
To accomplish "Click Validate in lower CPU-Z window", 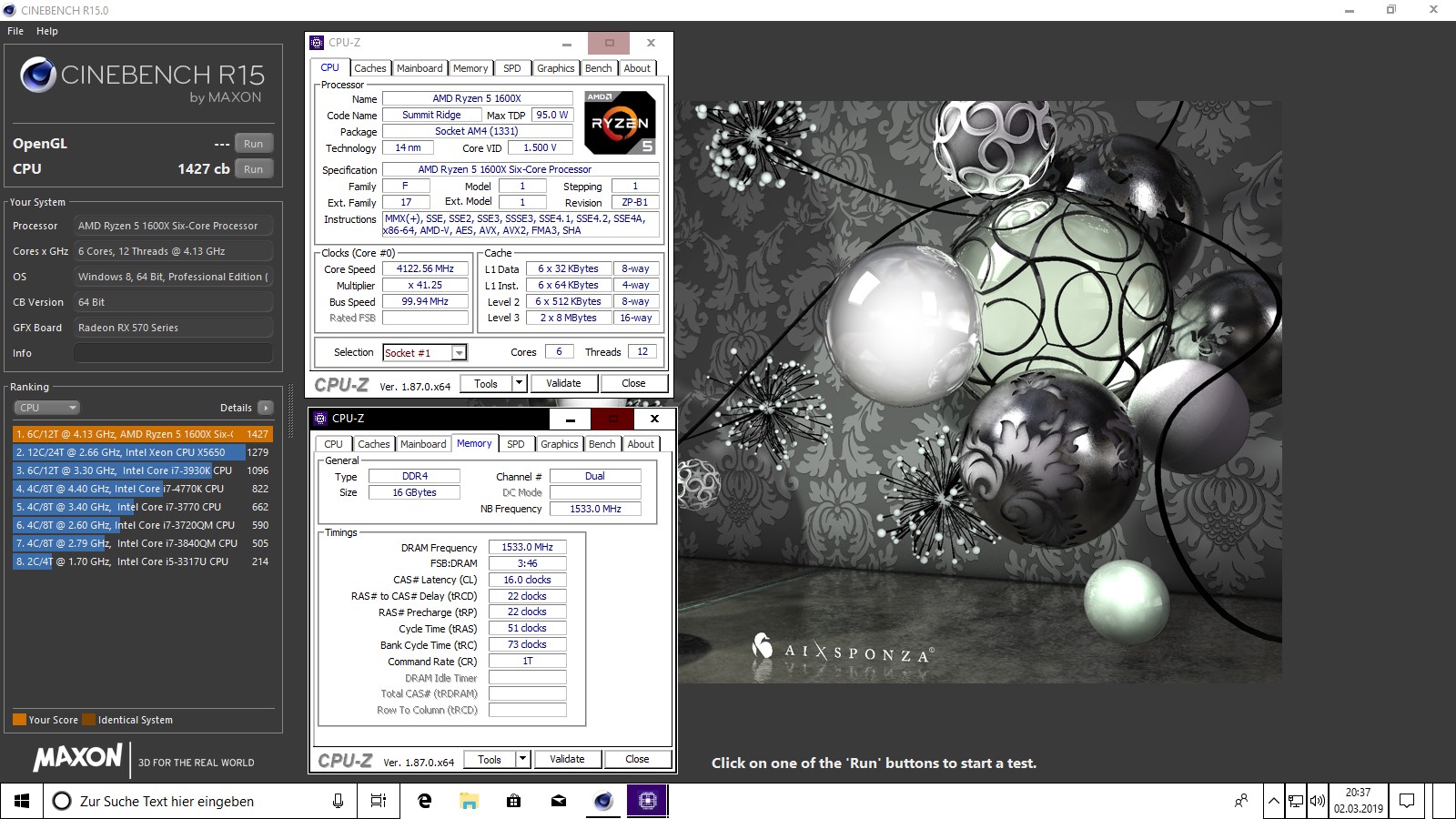I will tap(567, 760).
